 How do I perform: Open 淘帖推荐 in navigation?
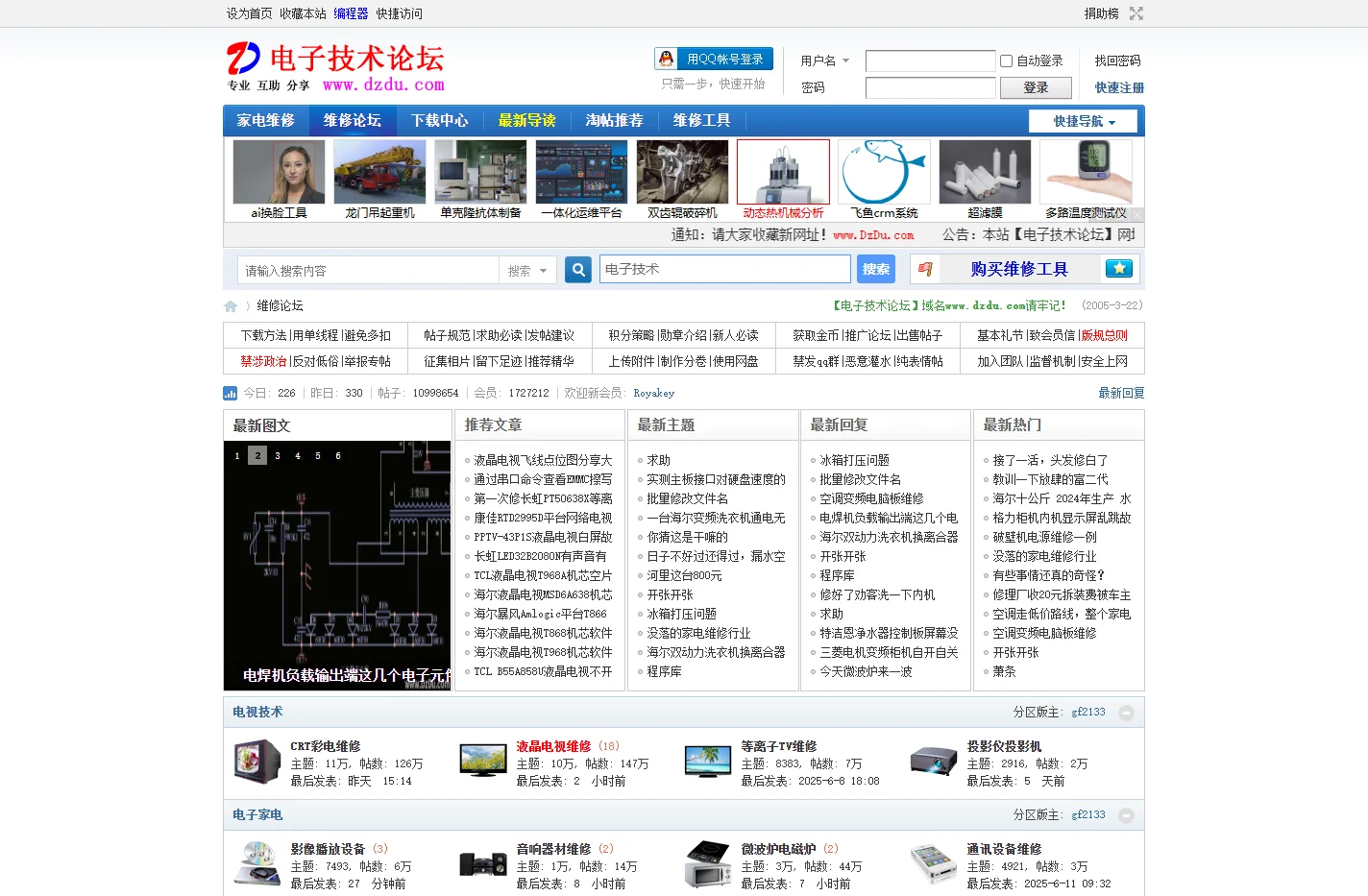click(614, 121)
